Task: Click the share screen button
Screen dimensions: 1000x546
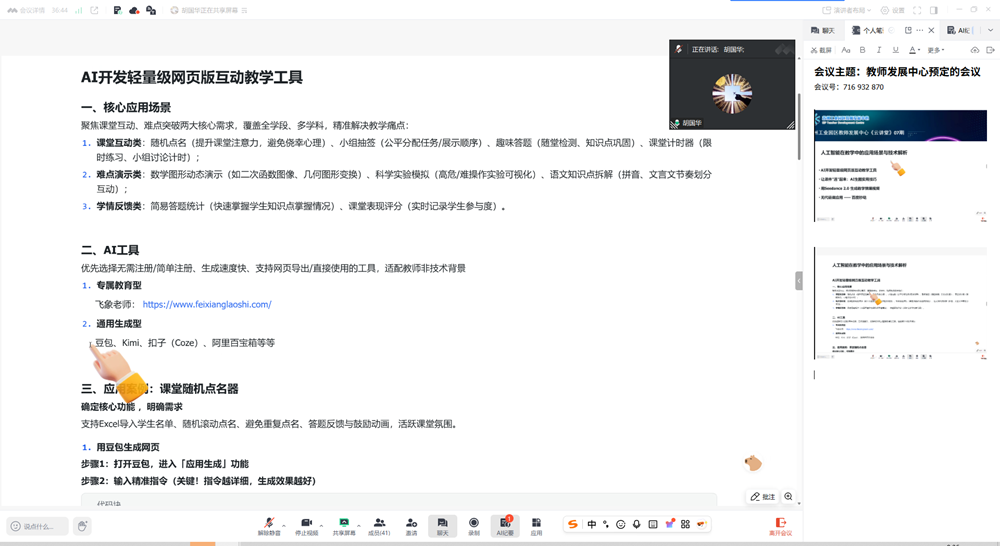Action: (344, 526)
